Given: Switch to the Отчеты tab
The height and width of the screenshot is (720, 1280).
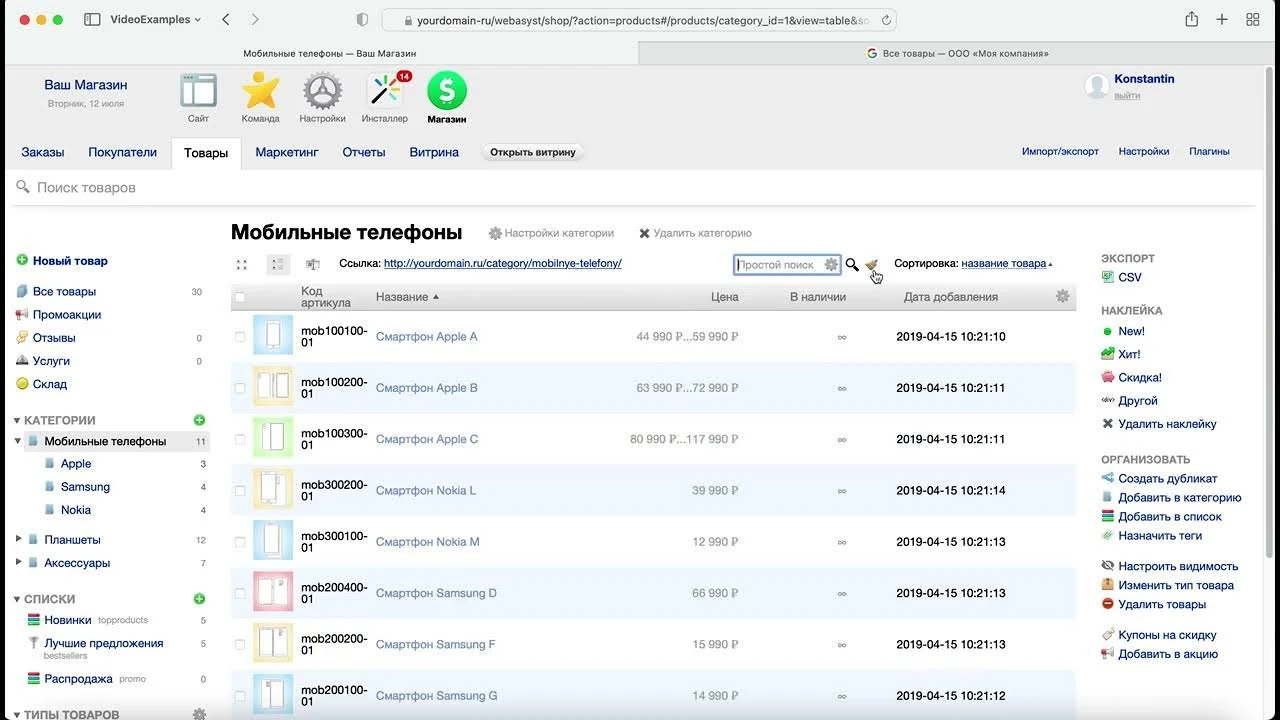Looking at the screenshot, I should click(364, 152).
